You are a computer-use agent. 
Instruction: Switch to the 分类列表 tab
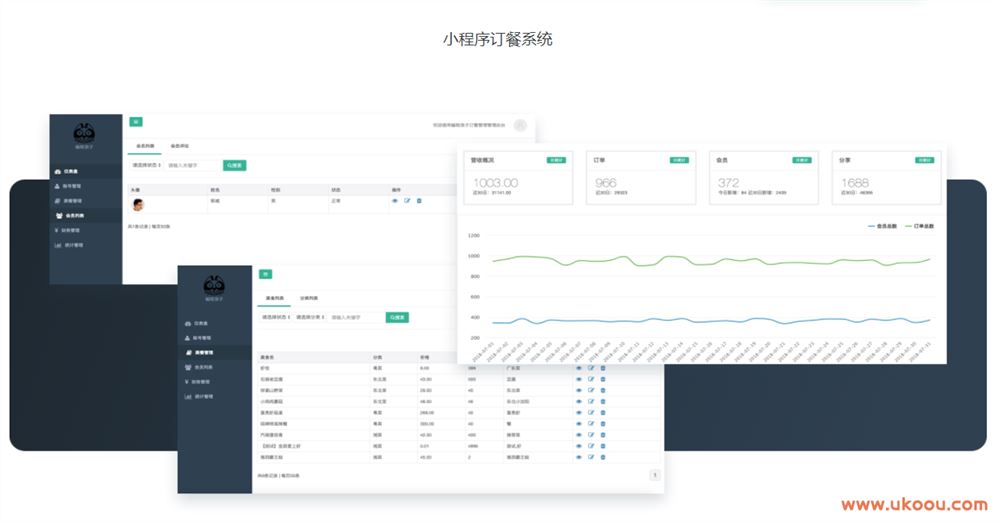pos(310,298)
